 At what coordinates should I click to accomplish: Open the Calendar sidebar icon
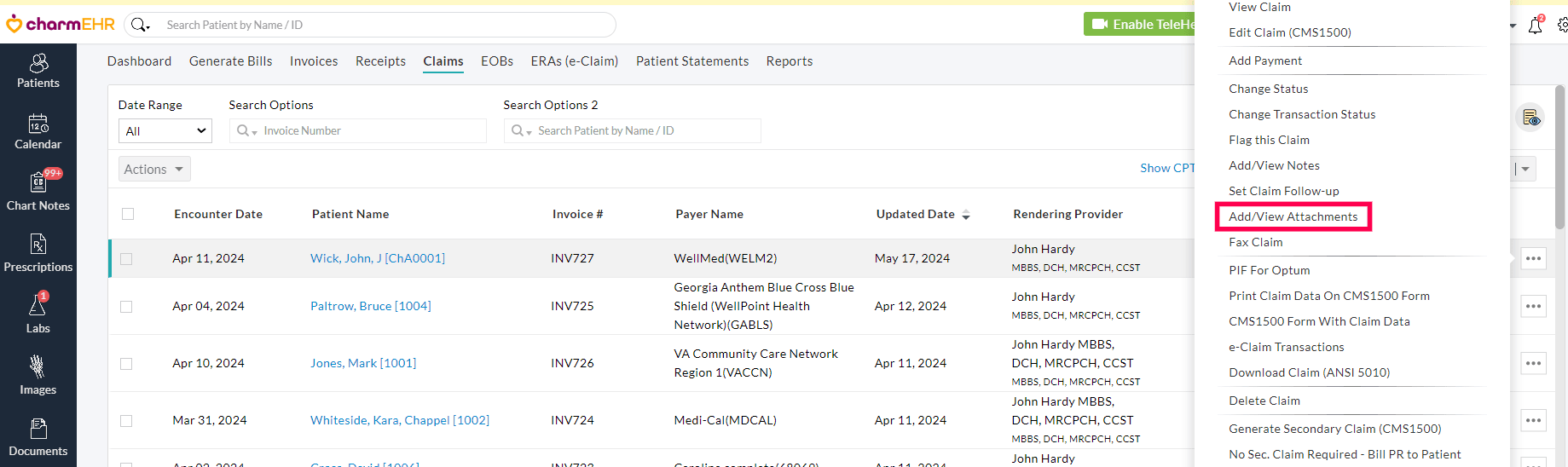[38, 133]
